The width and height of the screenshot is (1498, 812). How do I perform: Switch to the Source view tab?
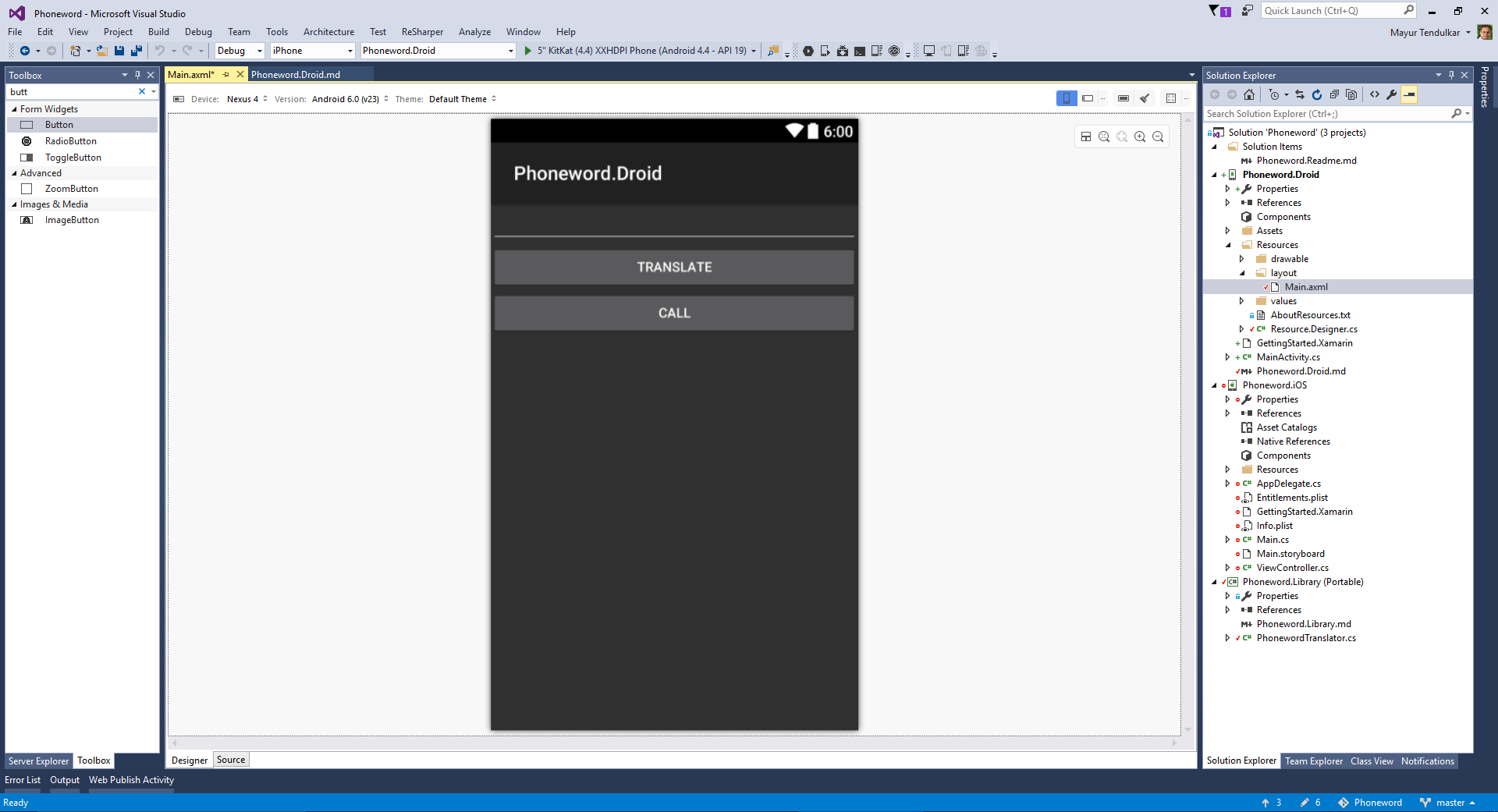(x=231, y=760)
